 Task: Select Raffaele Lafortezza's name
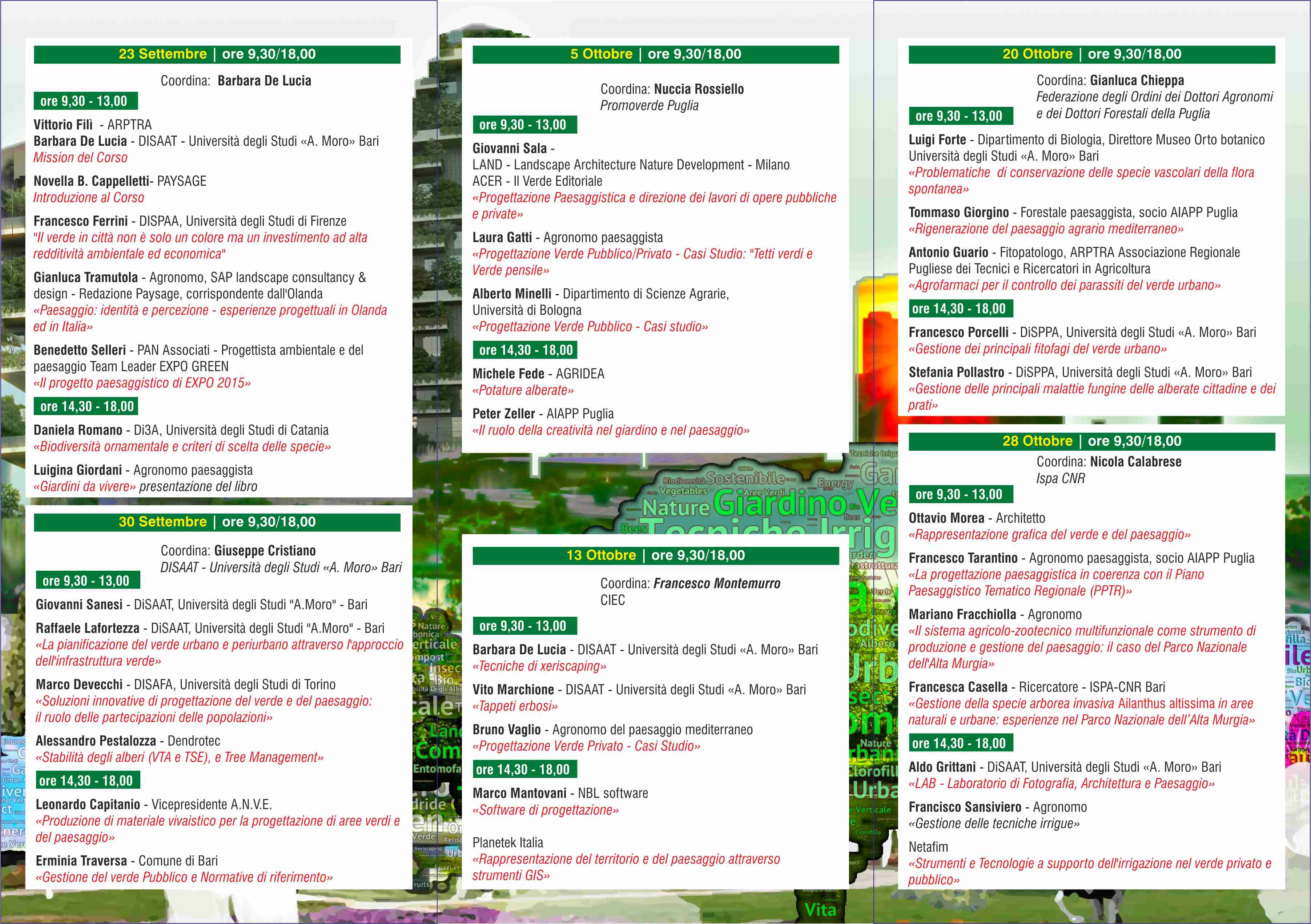(x=87, y=628)
